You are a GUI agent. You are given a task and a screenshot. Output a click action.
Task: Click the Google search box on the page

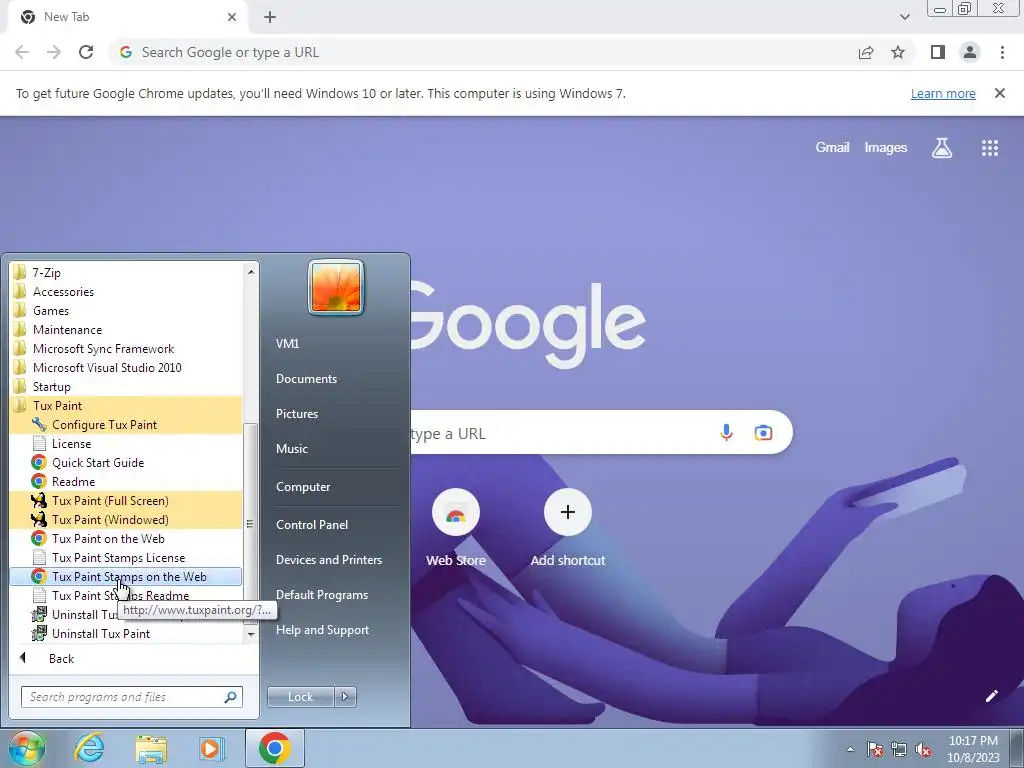coord(601,432)
